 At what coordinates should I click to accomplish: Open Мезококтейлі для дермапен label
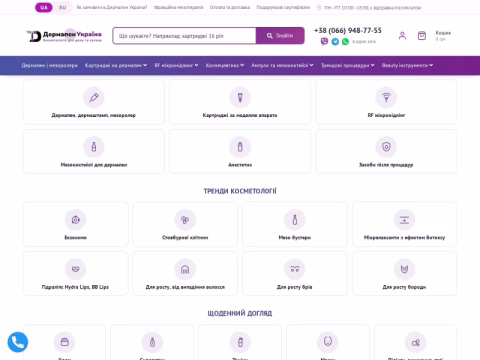coord(94,165)
